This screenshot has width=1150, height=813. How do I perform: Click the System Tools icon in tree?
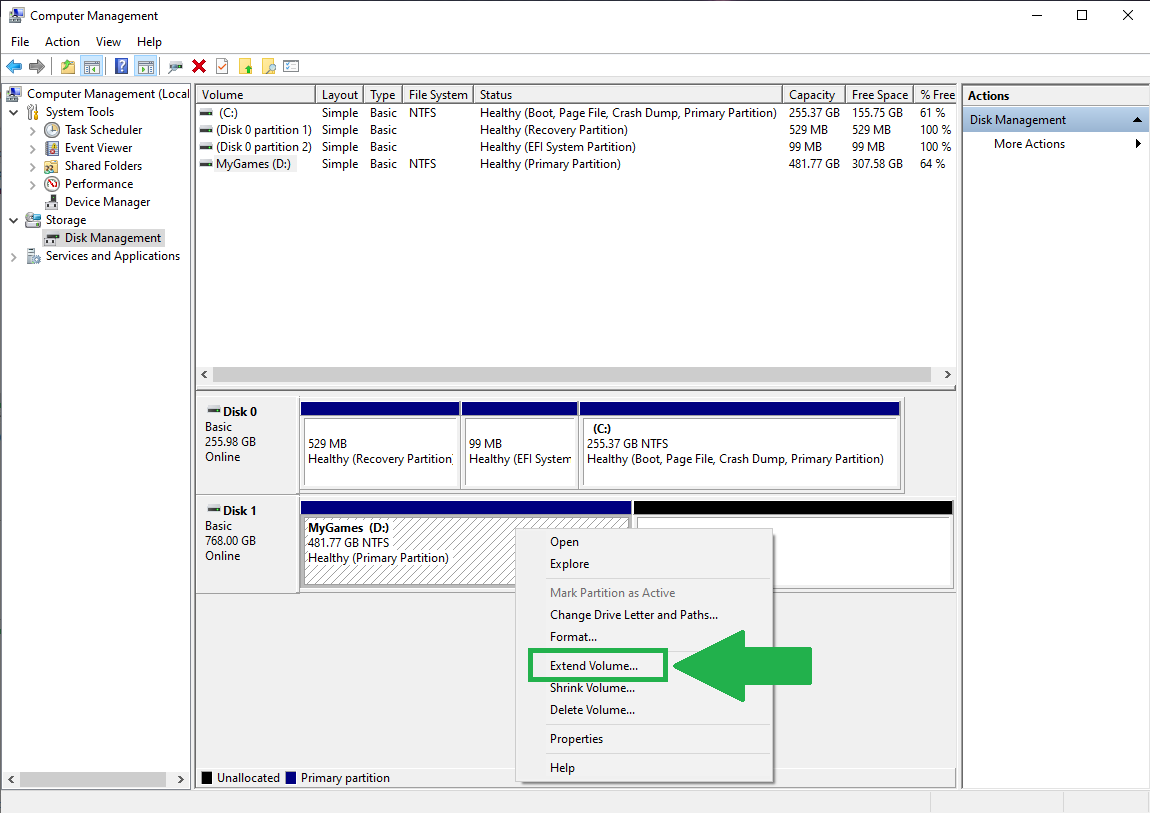click(x=33, y=112)
